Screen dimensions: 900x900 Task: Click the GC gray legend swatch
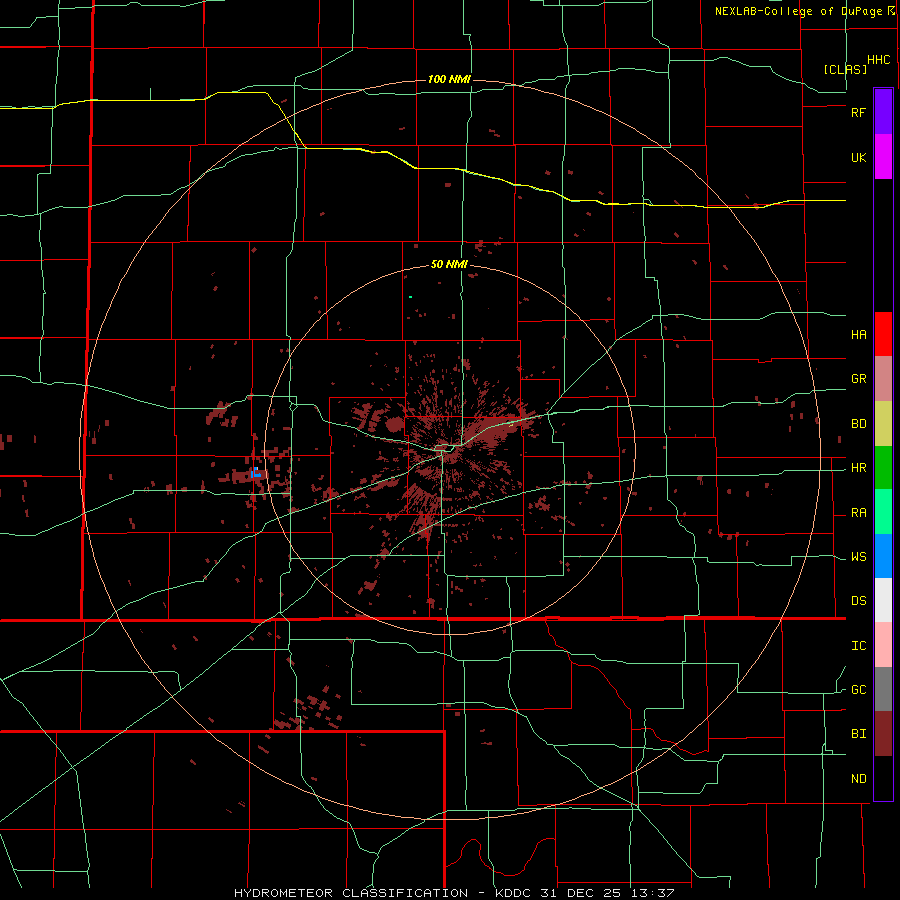tap(883, 689)
